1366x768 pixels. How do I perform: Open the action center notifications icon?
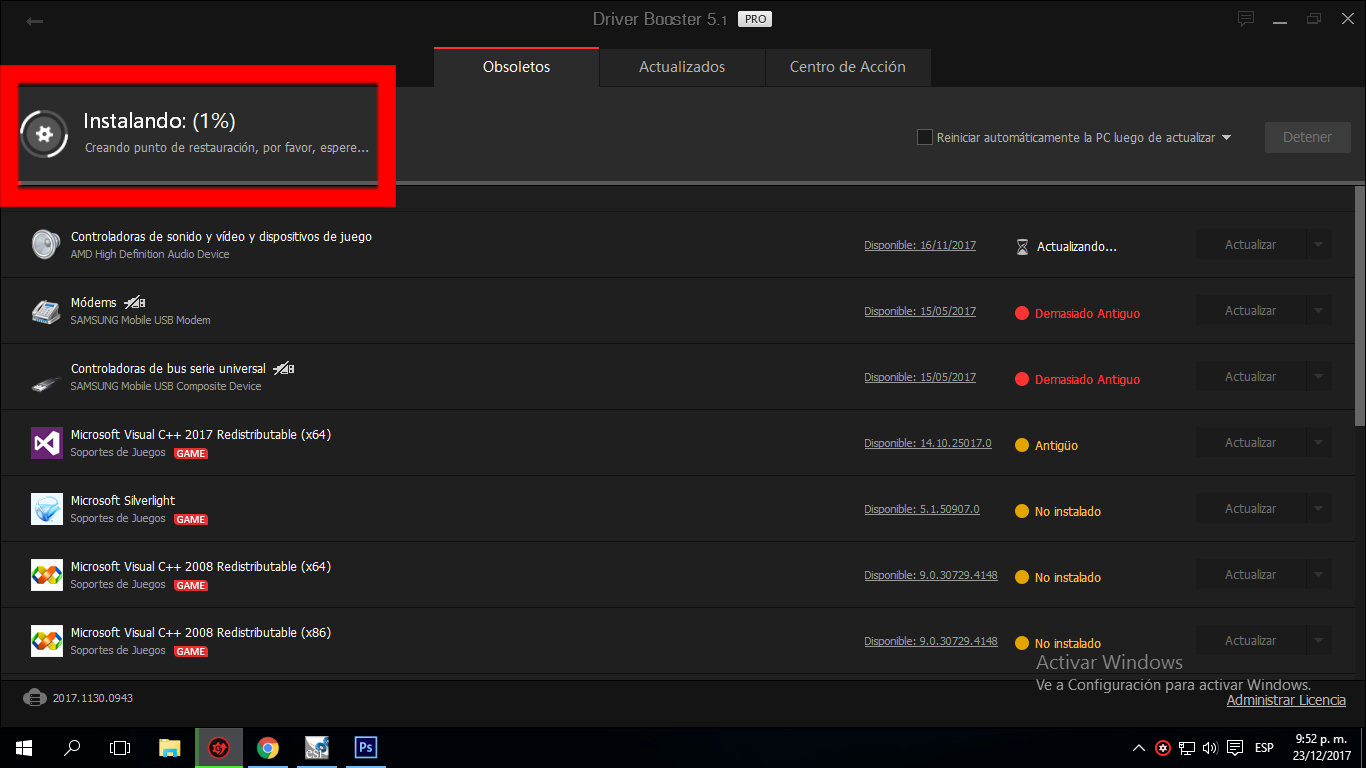pyautogui.click(x=1235, y=747)
